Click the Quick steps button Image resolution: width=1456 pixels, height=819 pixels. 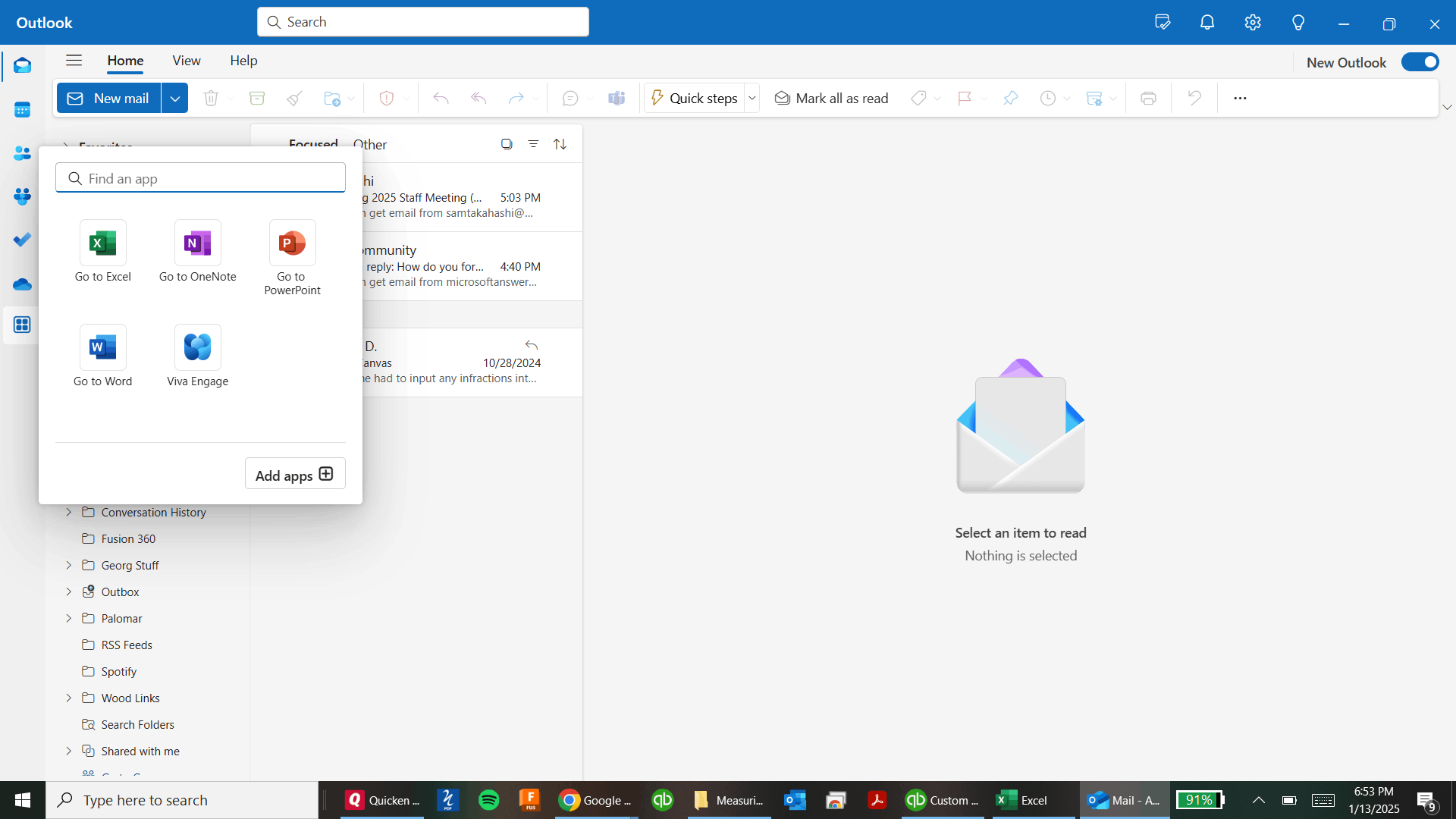[695, 99]
